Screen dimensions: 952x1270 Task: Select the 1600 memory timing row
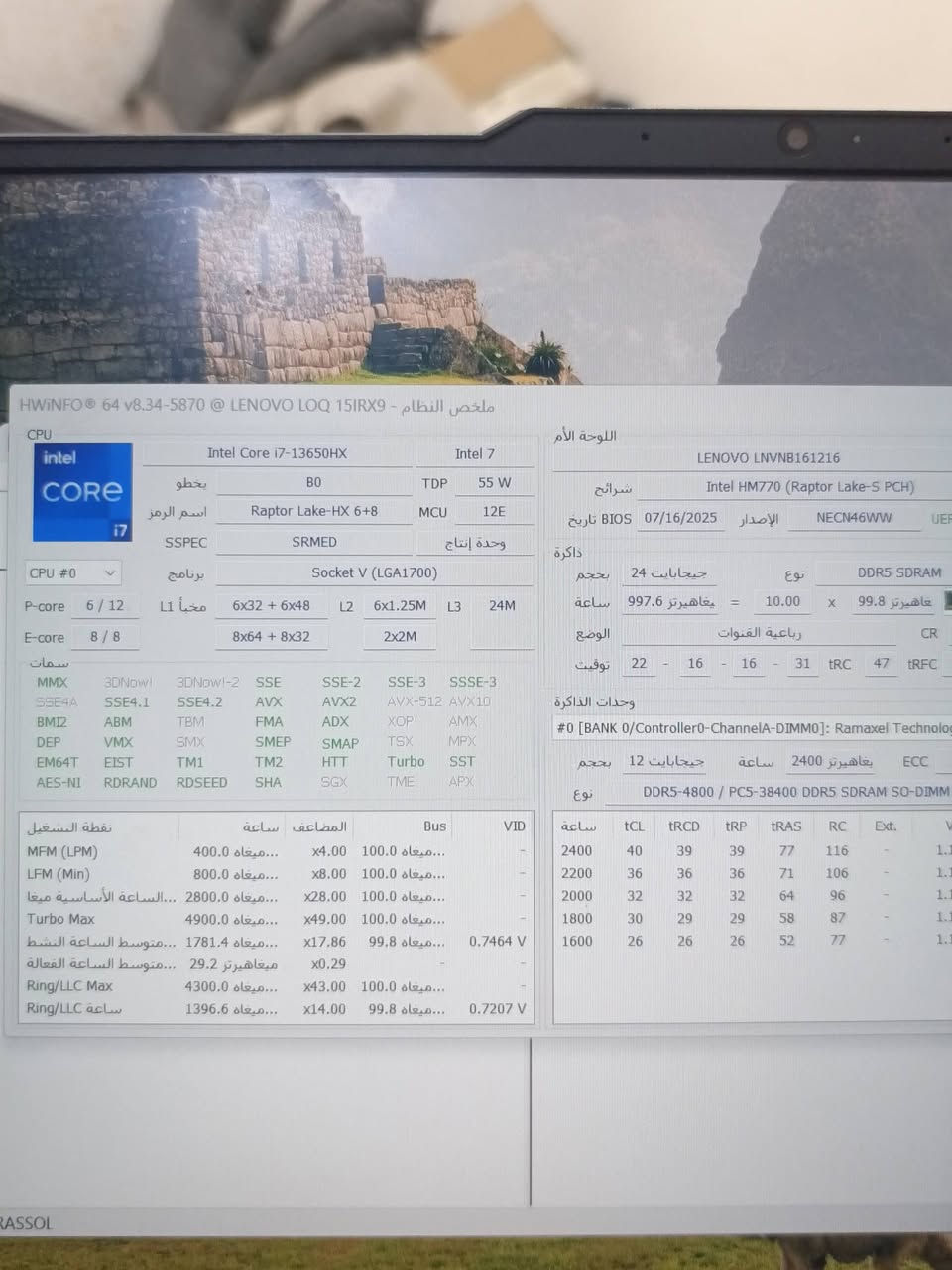pos(752,940)
